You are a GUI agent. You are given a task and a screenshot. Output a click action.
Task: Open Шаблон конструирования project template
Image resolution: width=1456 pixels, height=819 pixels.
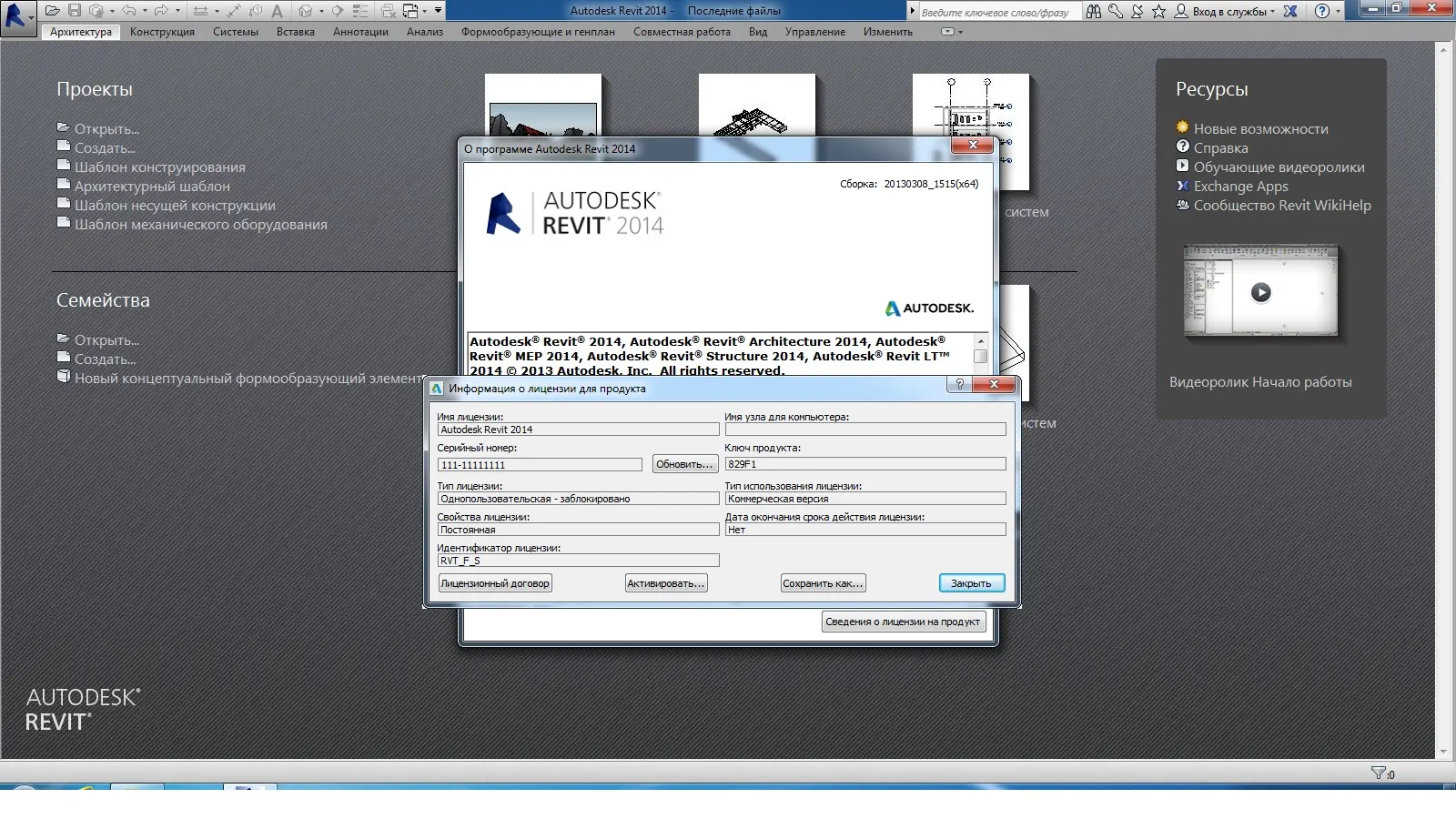pos(159,167)
